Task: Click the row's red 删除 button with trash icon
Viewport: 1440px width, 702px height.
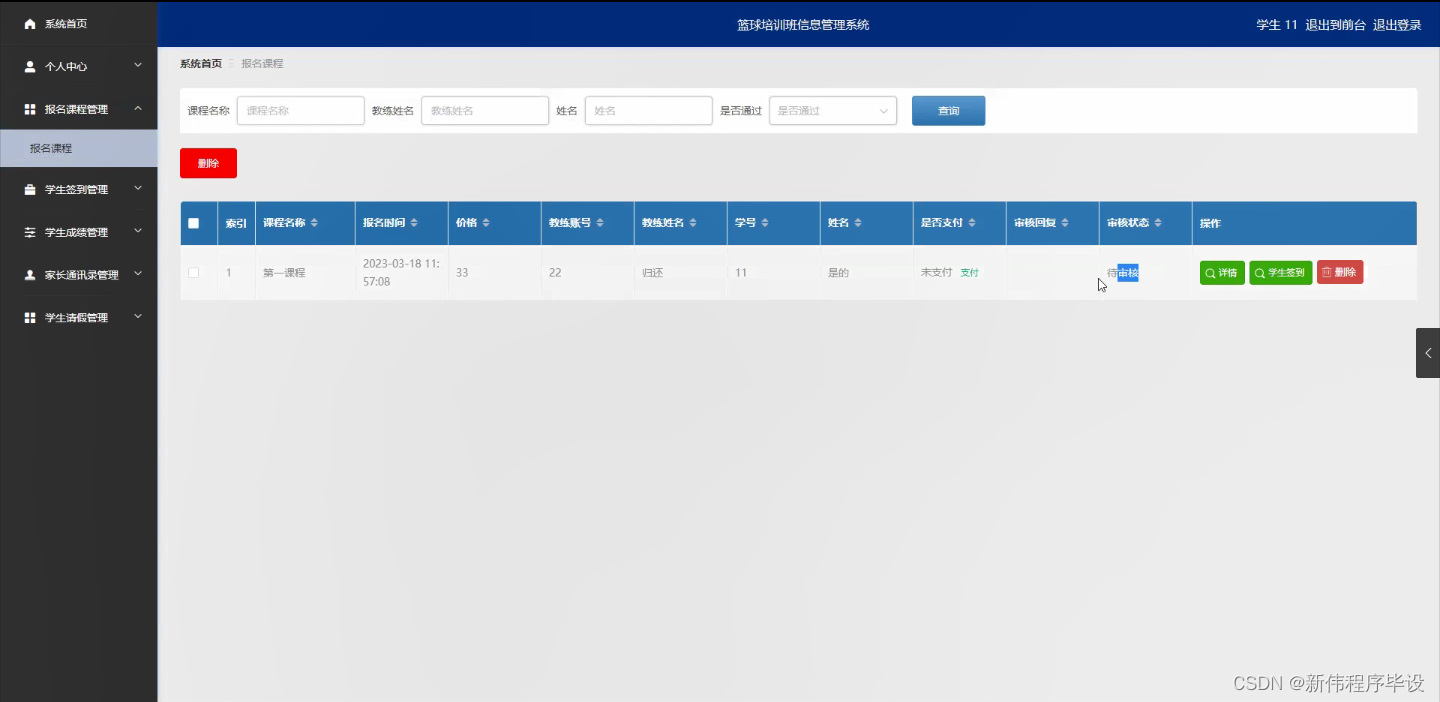Action: (x=1340, y=272)
